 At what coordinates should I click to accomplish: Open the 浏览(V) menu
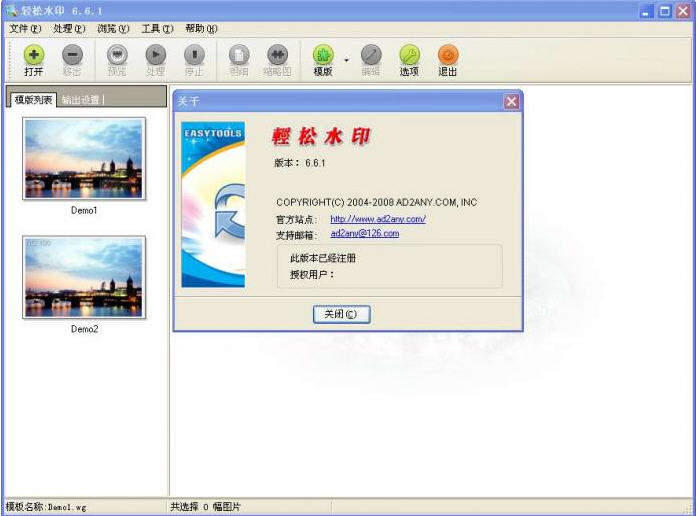(113, 29)
